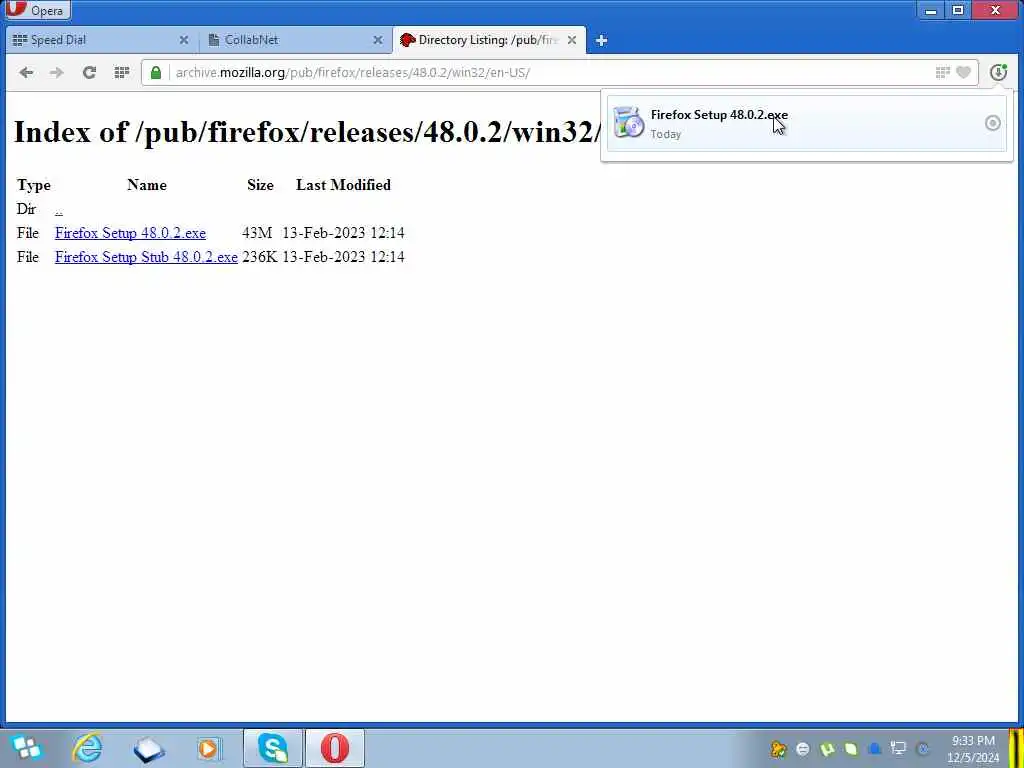The image size is (1024, 768).
Task: Close the Speed Dial tab
Action: tap(184, 40)
